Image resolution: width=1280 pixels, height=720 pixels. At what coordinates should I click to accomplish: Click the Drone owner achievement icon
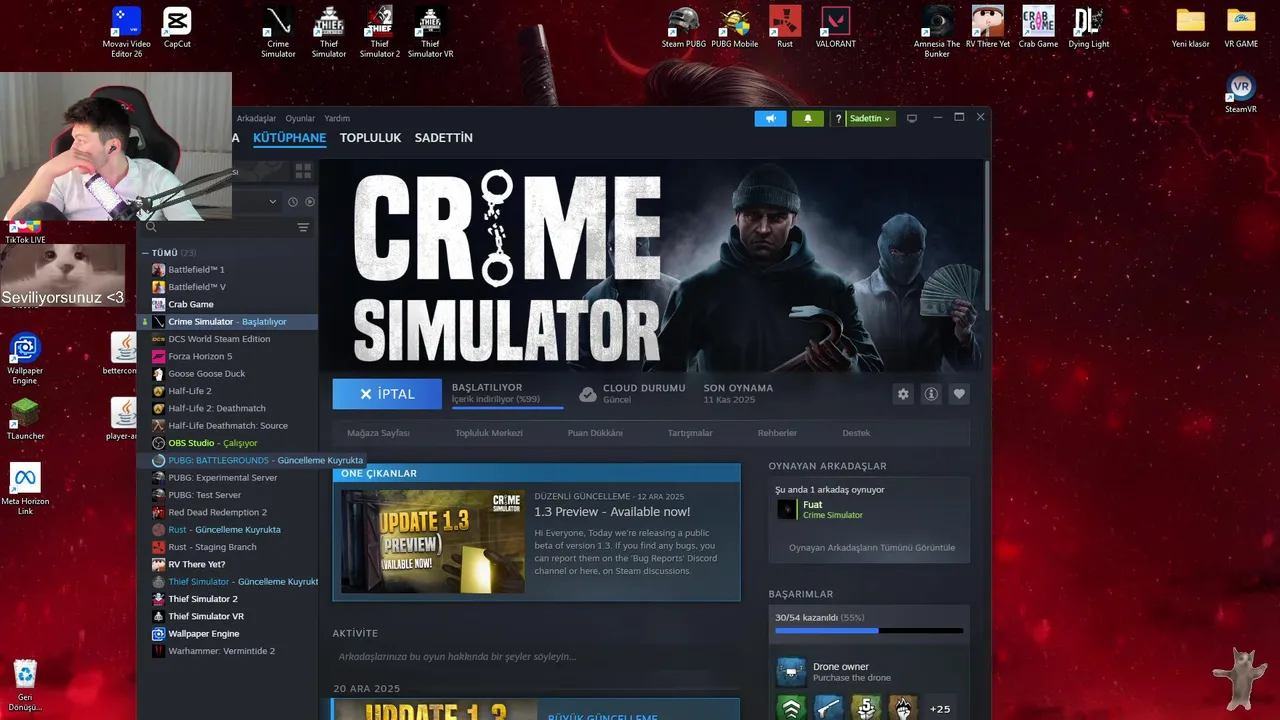pyautogui.click(x=791, y=672)
